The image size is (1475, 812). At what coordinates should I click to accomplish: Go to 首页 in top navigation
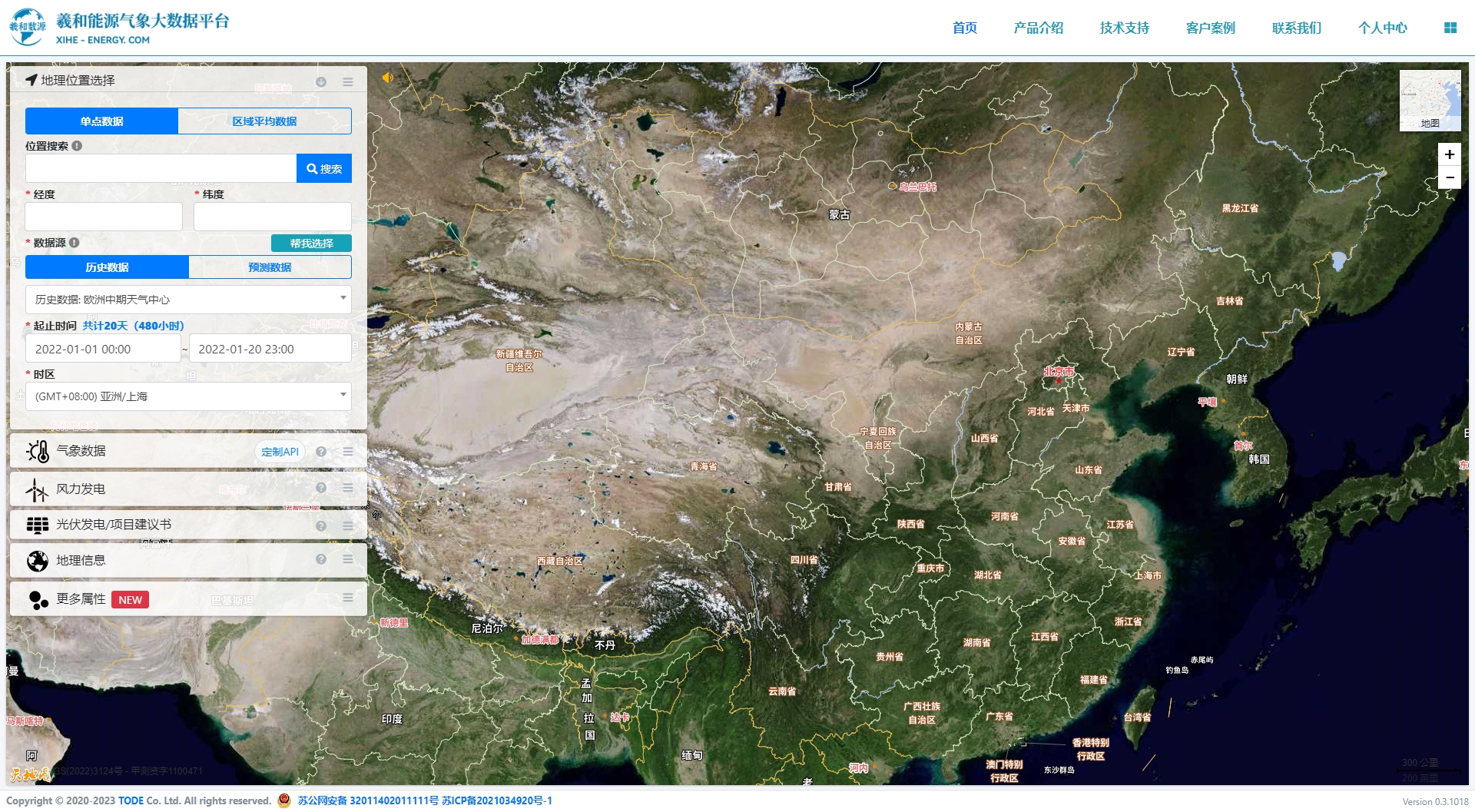[x=965, y=28]
